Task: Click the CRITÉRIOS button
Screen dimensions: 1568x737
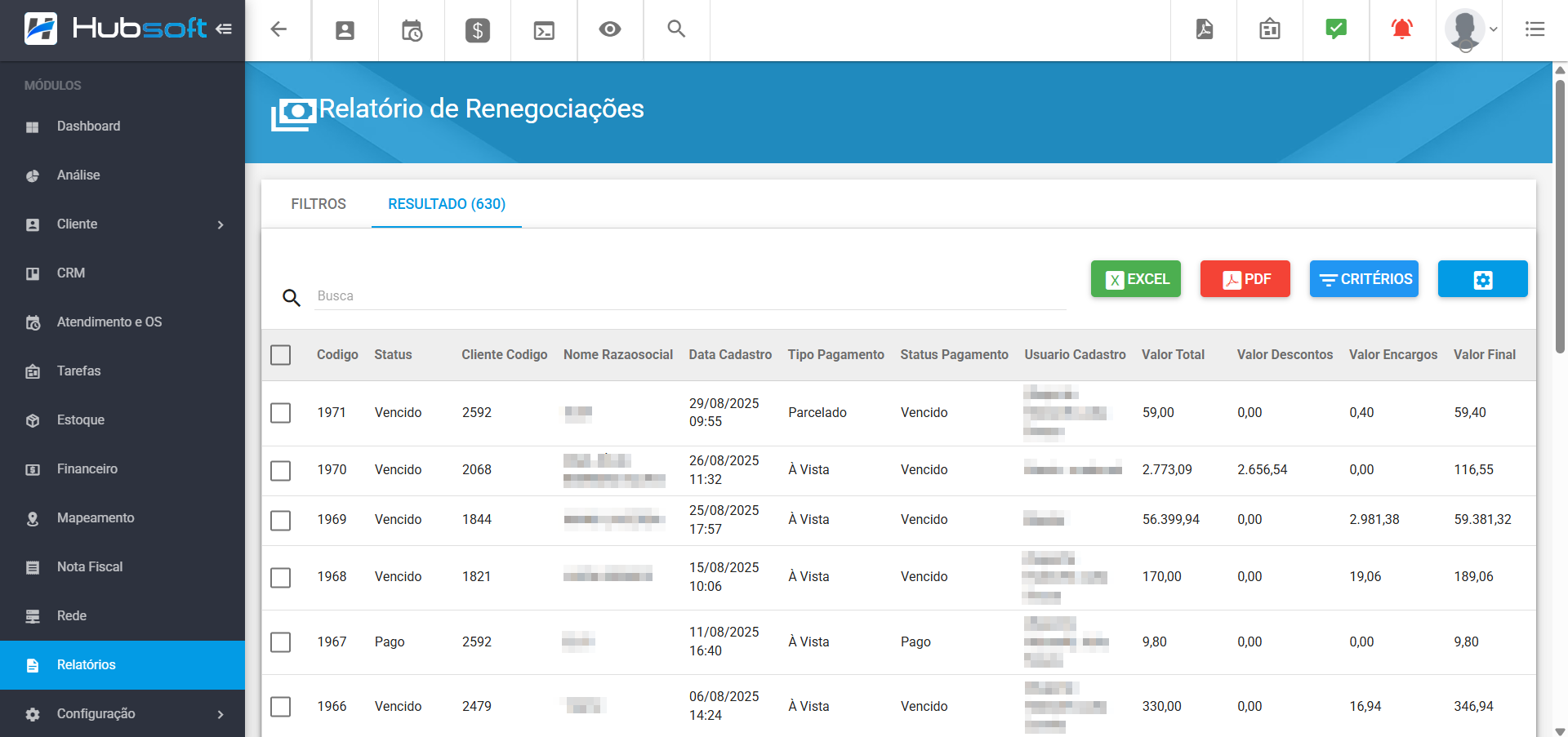Action: click(x=1363, y=279)
